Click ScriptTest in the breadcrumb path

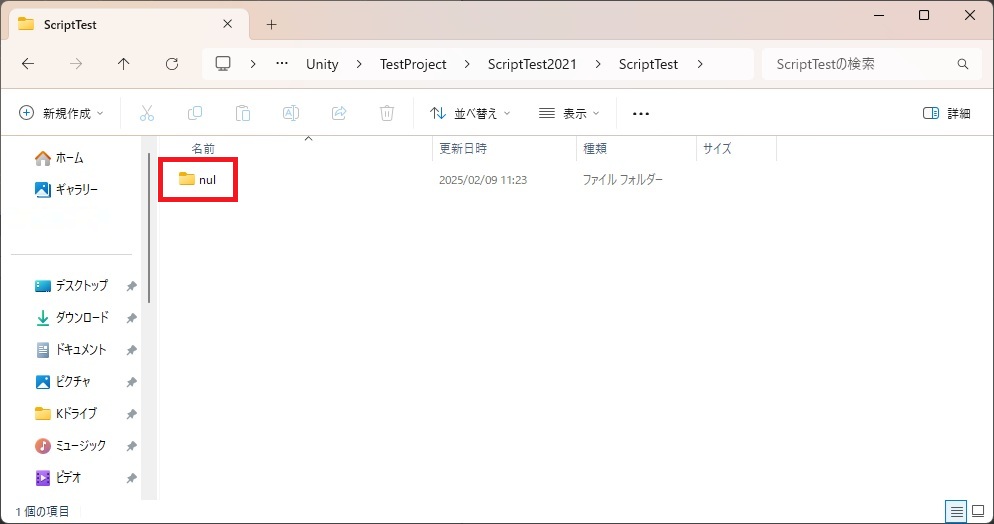(x=649, y=64)
